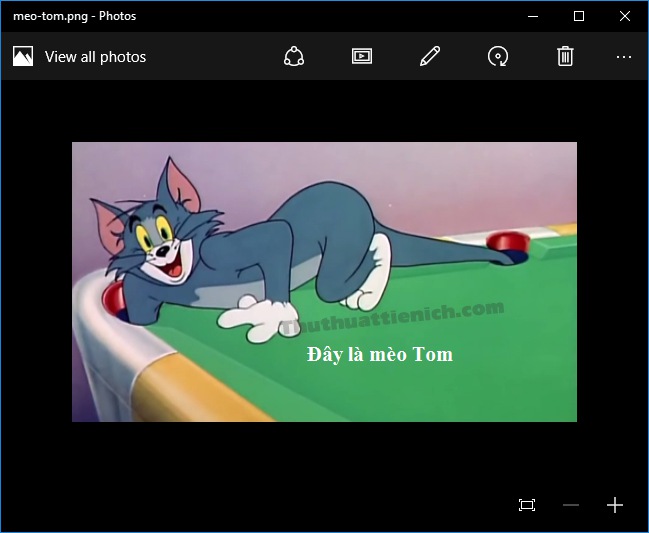Open Edit using the pencil icon
The image size is (649, 533).
[430, 57]
